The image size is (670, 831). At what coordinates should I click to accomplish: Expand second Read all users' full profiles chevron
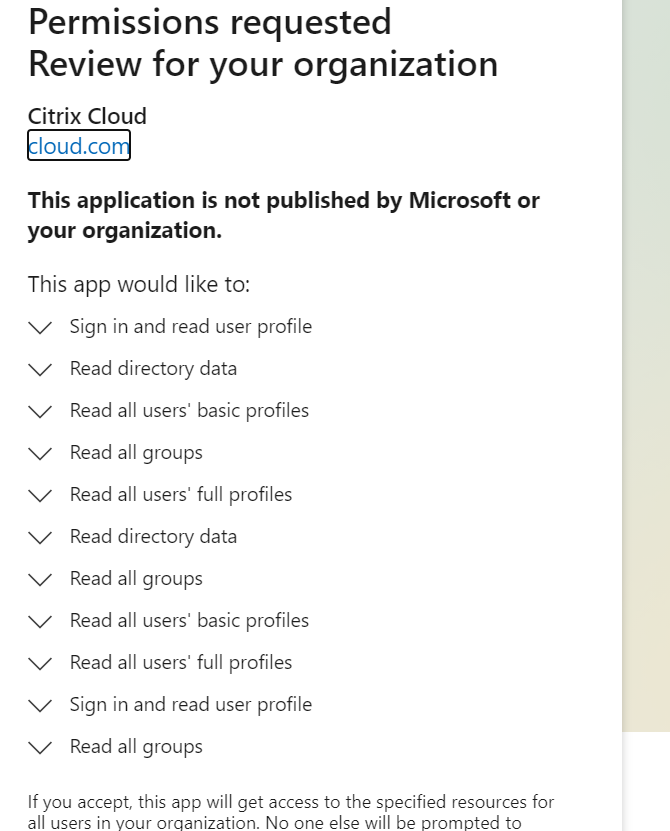point(40,663)
